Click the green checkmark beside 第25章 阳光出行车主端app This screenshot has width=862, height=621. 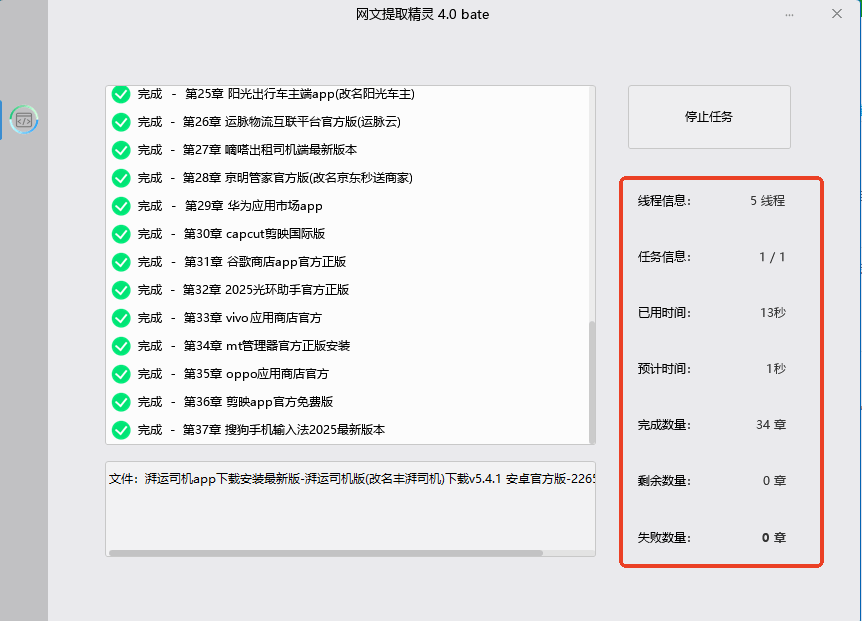coord(121,94)
